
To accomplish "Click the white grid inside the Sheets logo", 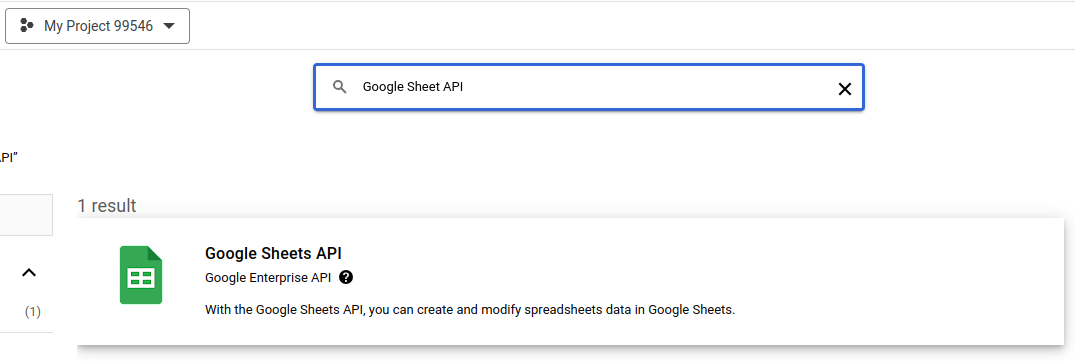I will [x=141, y=277].
